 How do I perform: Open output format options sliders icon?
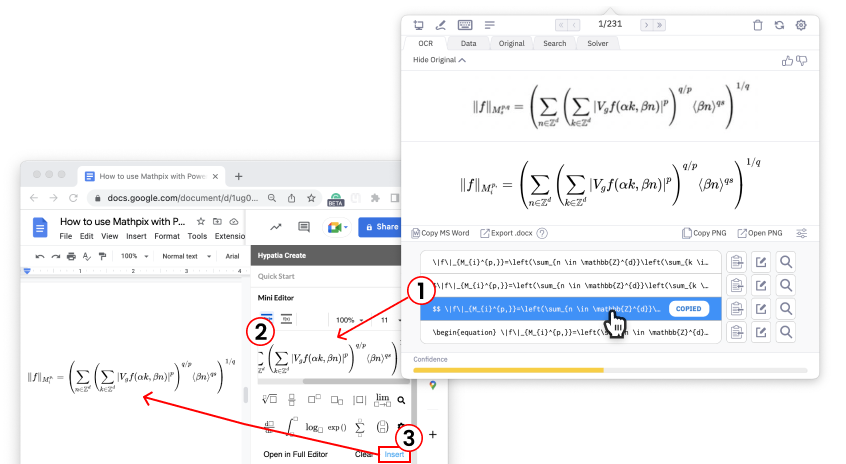(802, 233)
